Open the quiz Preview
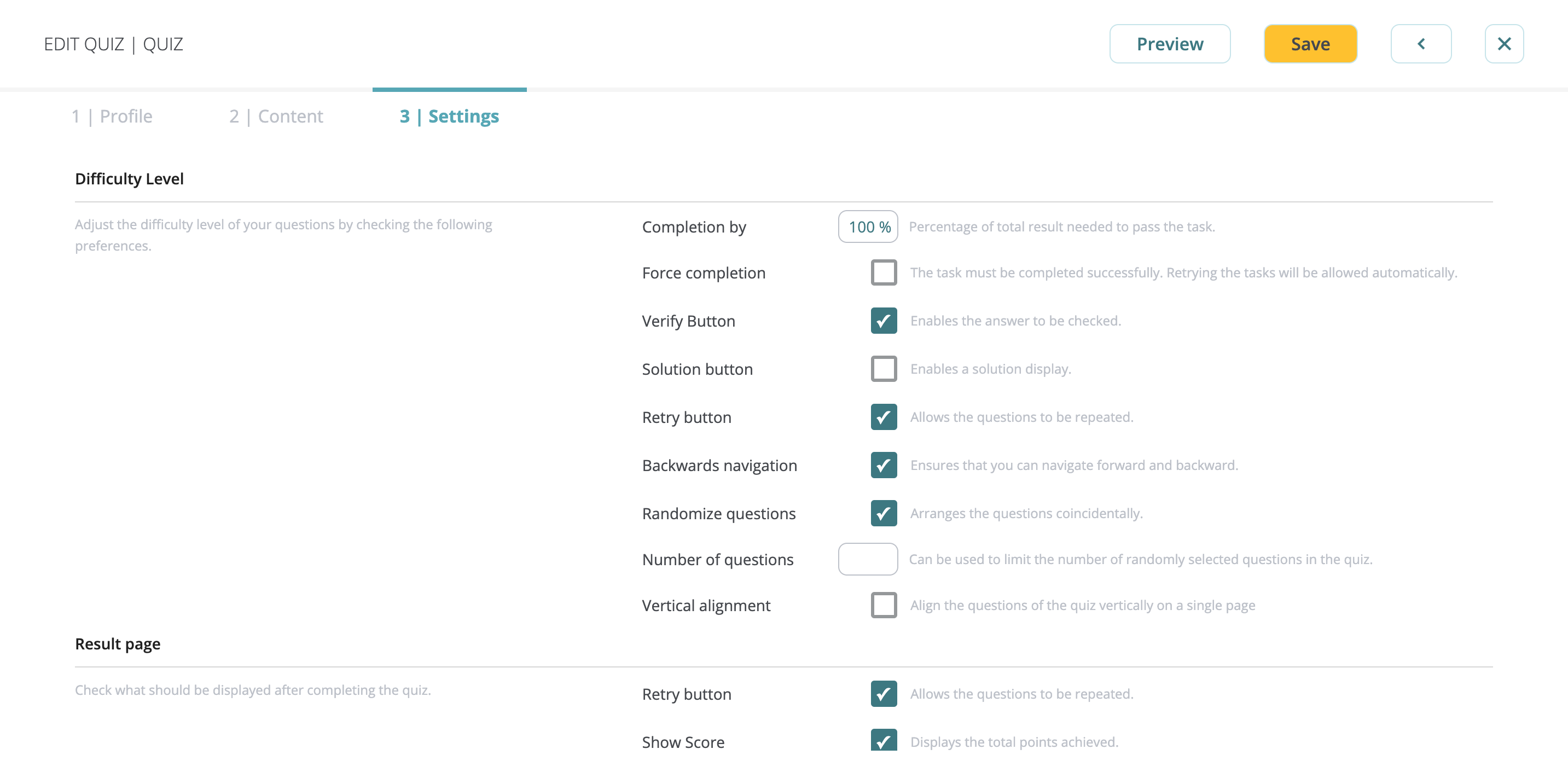1568x778 pixels. pyautogui.click(x=1169, y=44)
